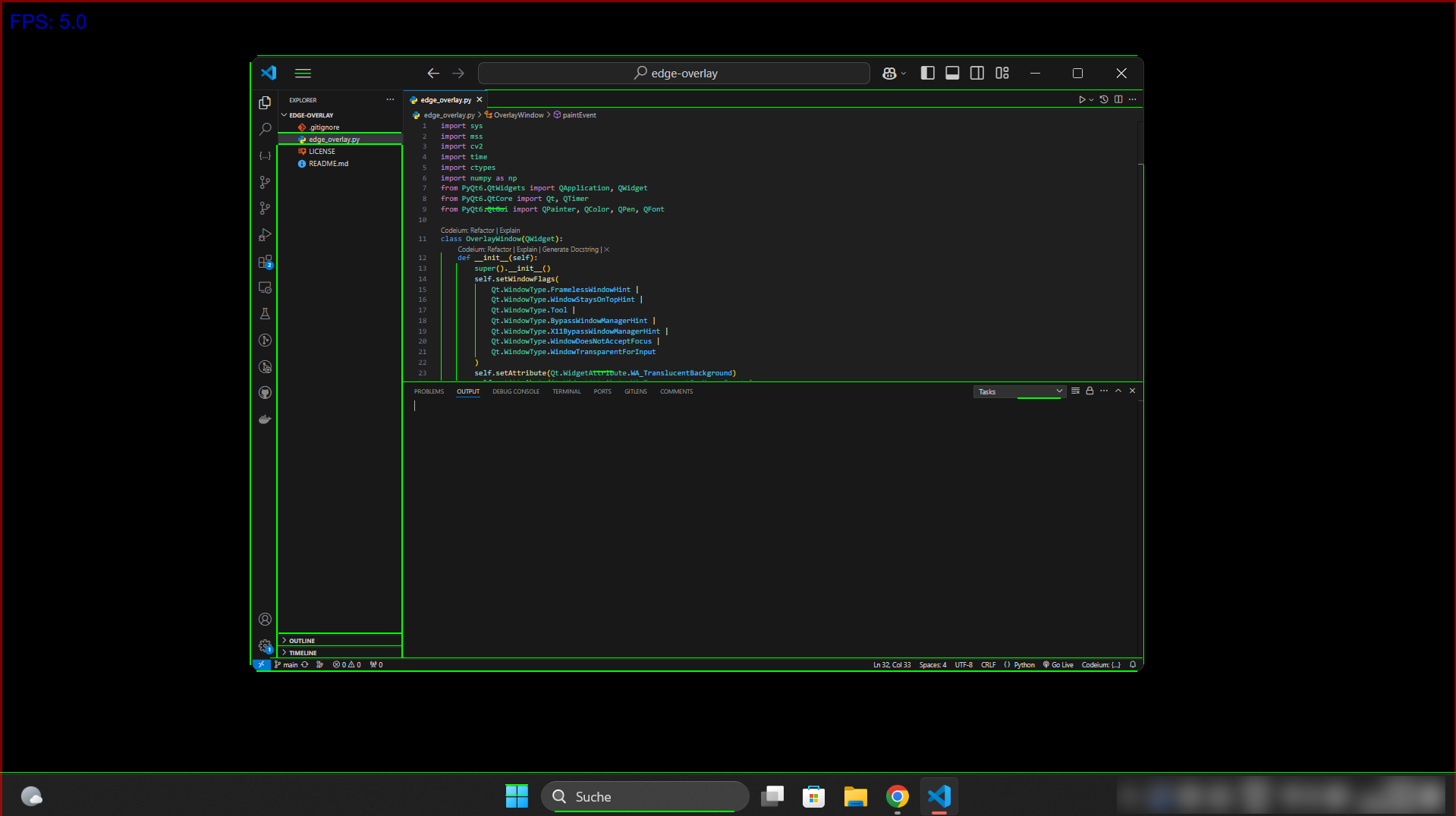Toggle the panel visibility in the title bar
The height and width of the screenshot is (816, 1456).
pos(952,73)
